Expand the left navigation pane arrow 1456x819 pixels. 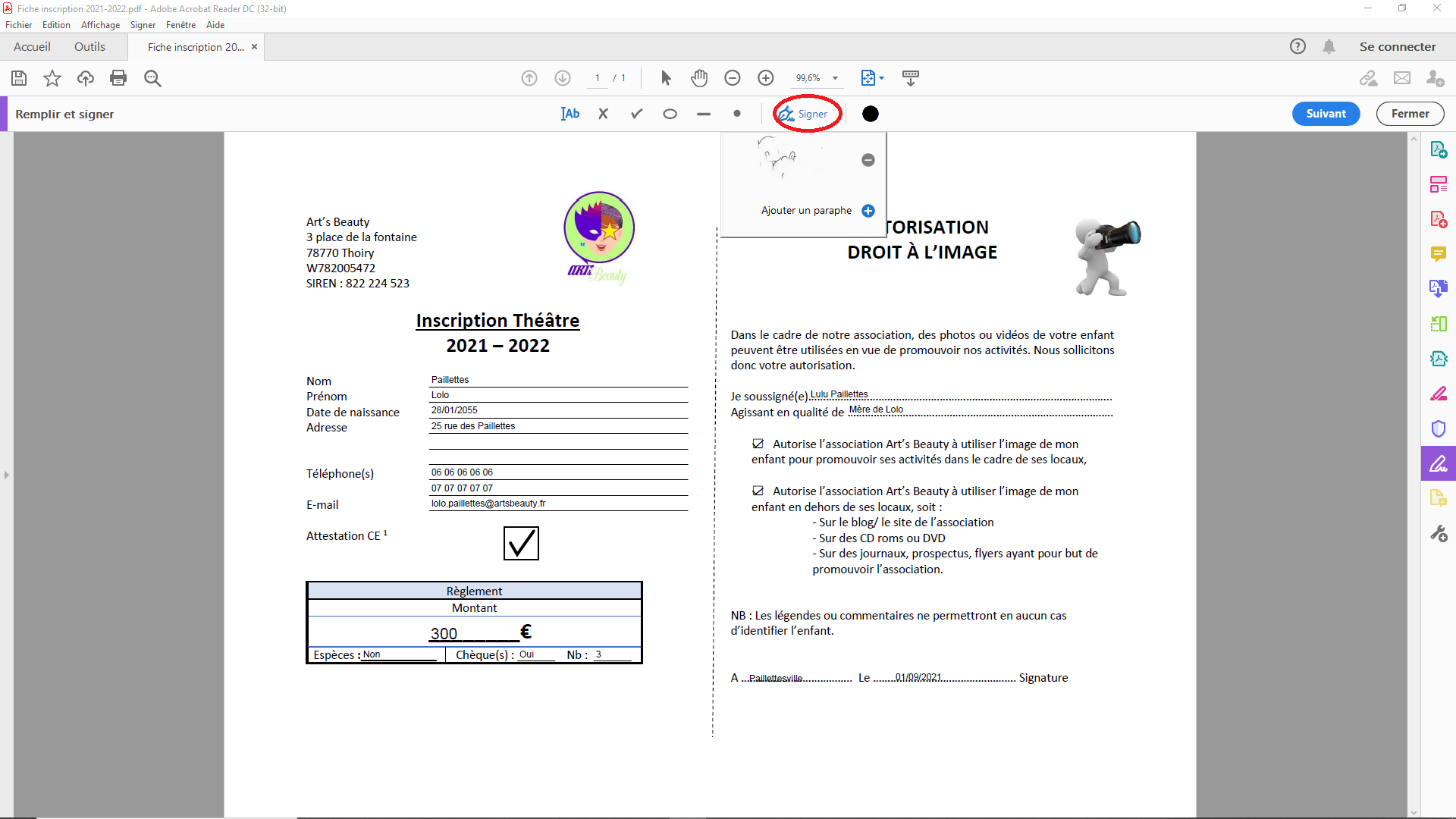[x=6, y=475]
